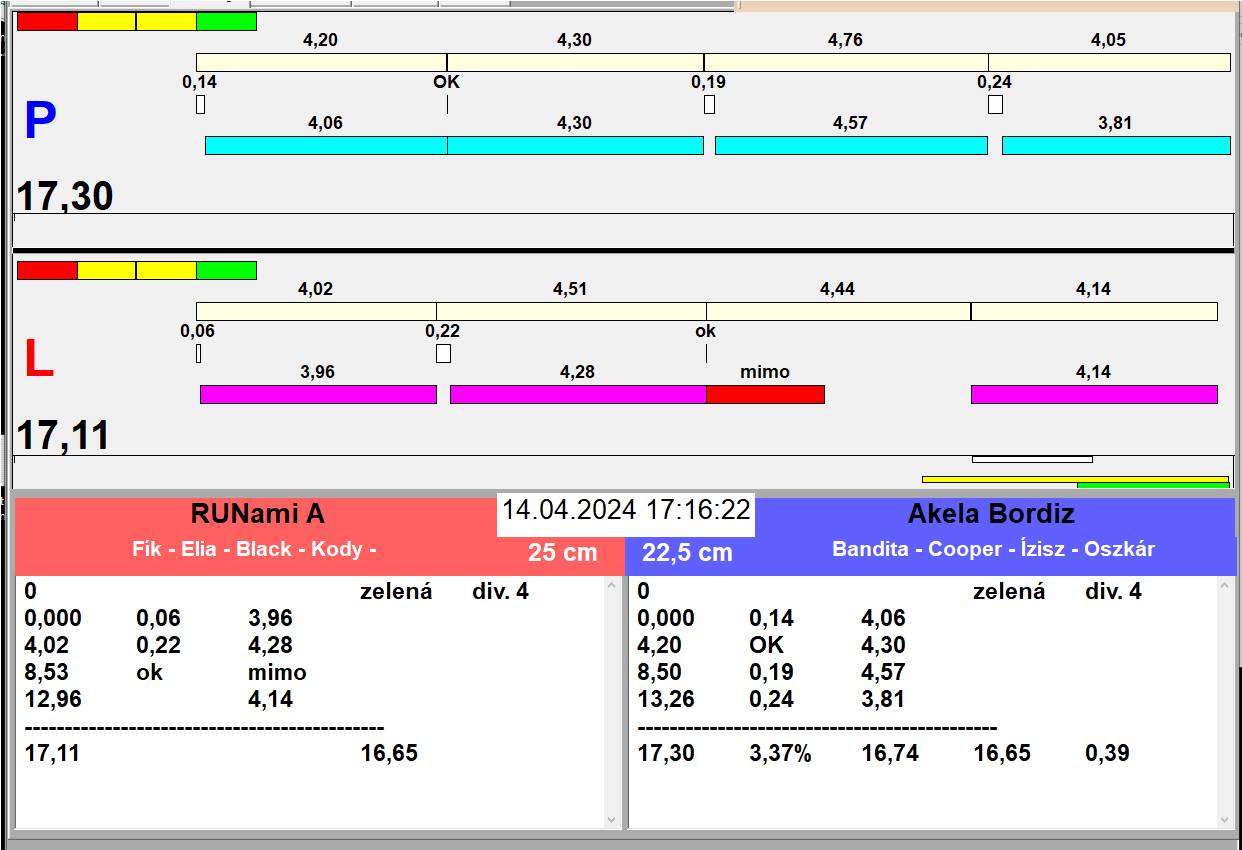Click the cyan bar labeled 4,57
Image resolution: width=1242 pixels, height=850 pixels.
851,145
